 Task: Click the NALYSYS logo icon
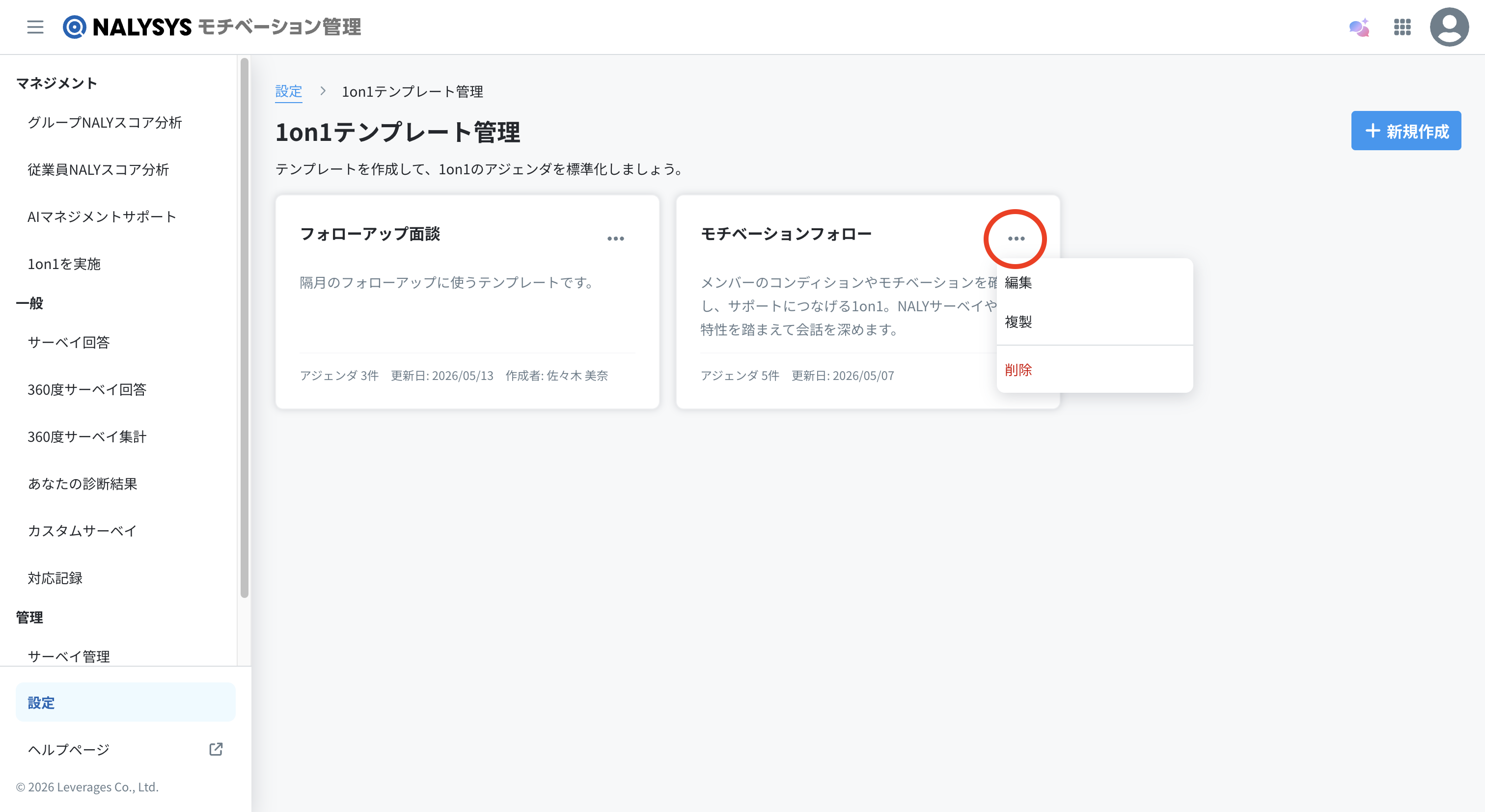pyautogui.click(x=74, y=27)
